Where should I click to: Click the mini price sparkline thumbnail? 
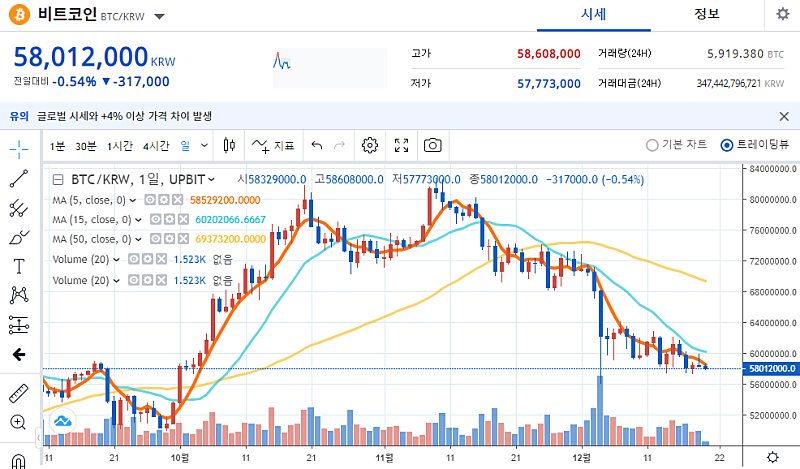tap(330, 68)
